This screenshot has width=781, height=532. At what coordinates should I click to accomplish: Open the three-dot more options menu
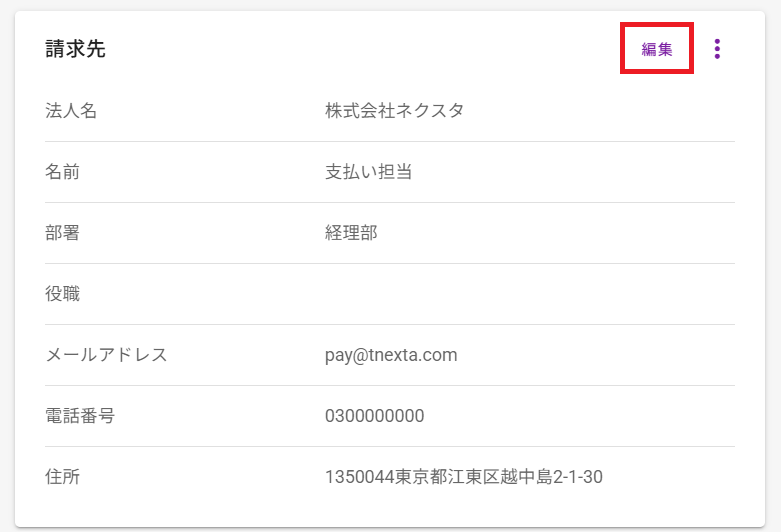(717, 49)
